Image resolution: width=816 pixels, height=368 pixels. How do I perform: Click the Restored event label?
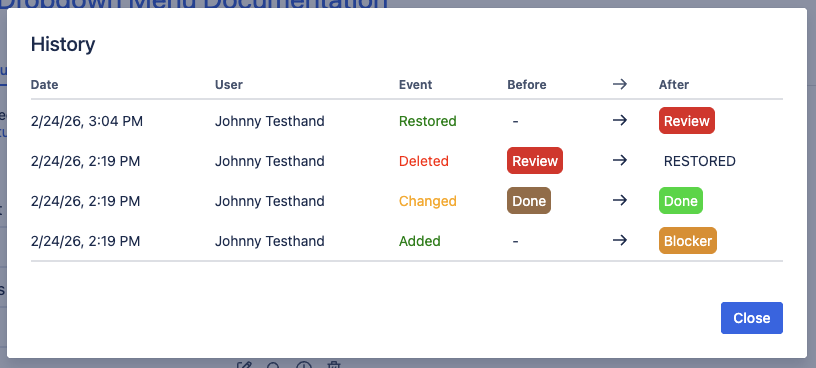(428, 121)
